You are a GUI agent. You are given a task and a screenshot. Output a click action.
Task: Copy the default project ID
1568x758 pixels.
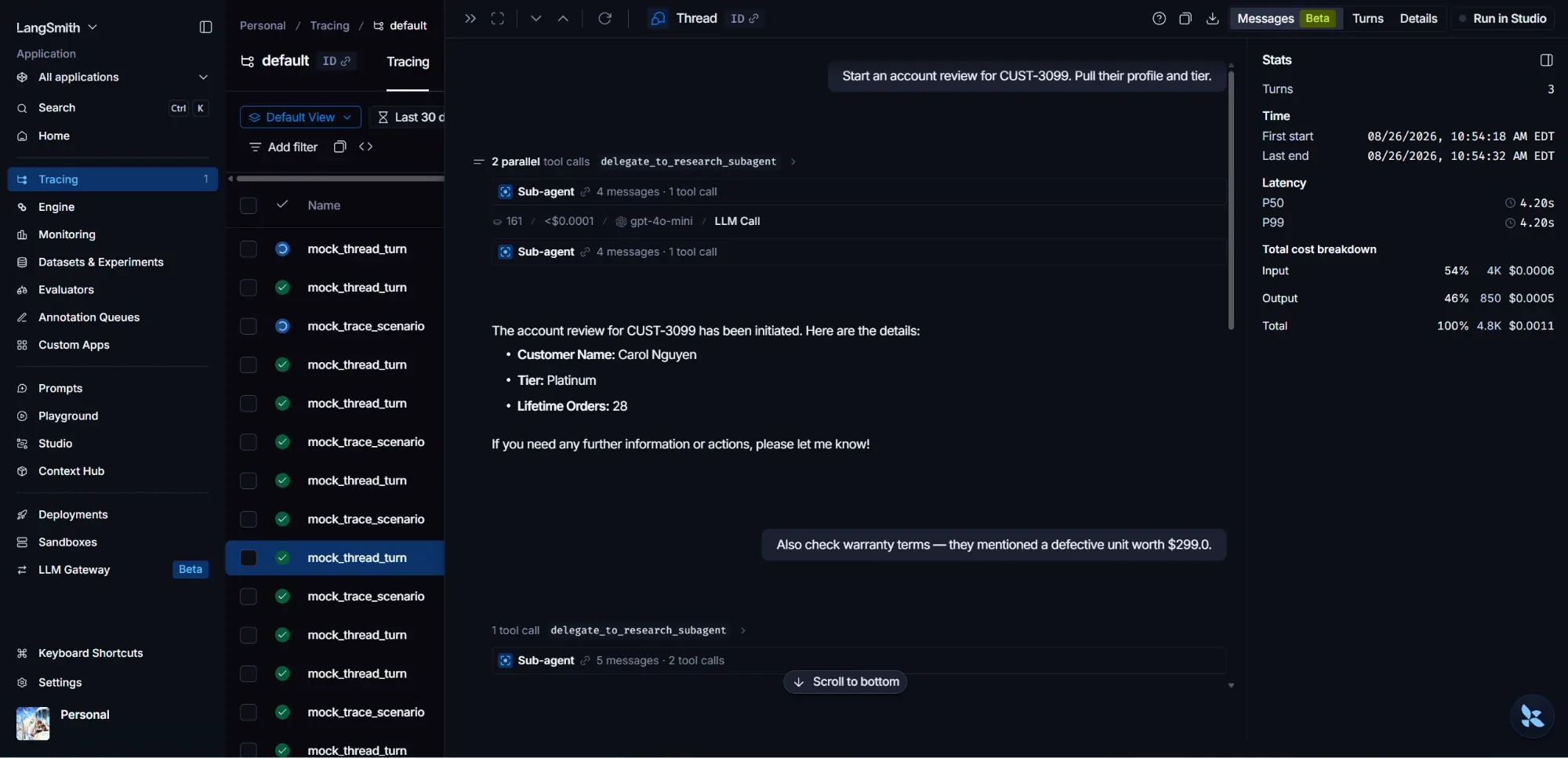tap(337, 61)
